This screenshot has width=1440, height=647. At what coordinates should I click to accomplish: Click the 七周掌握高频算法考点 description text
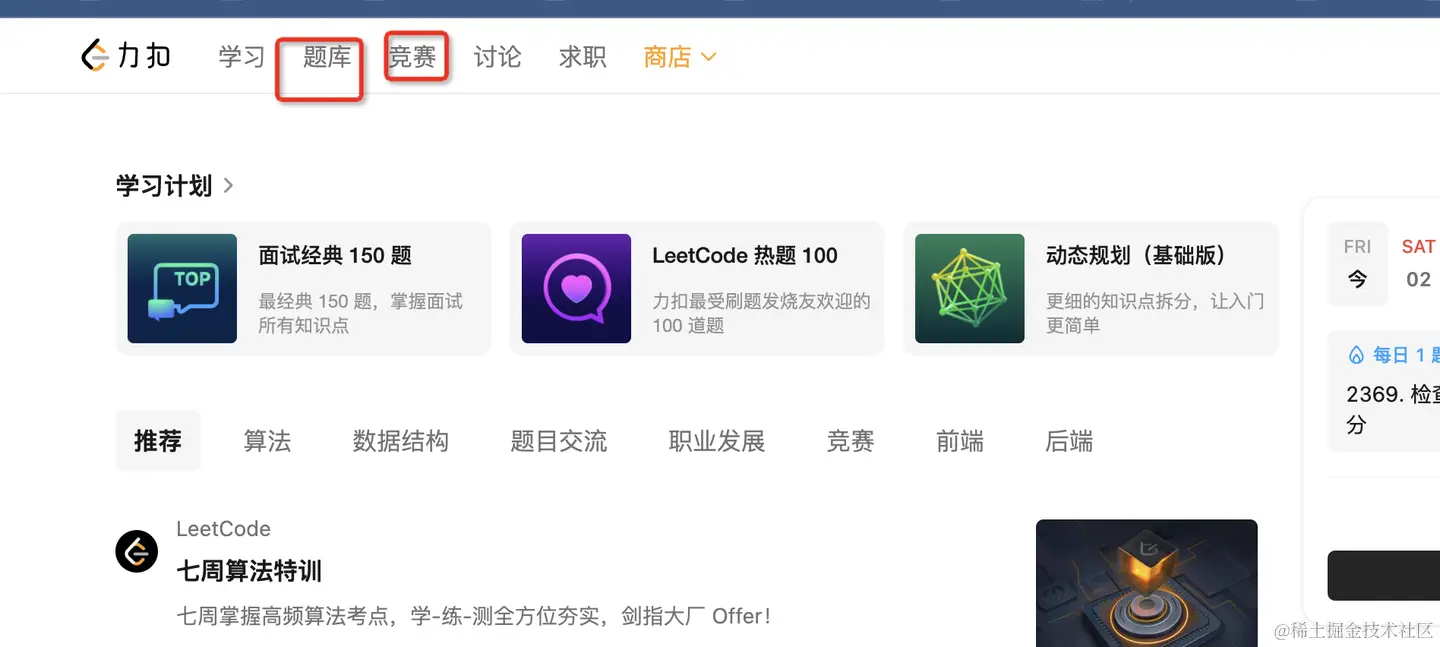tap(474, 616)
